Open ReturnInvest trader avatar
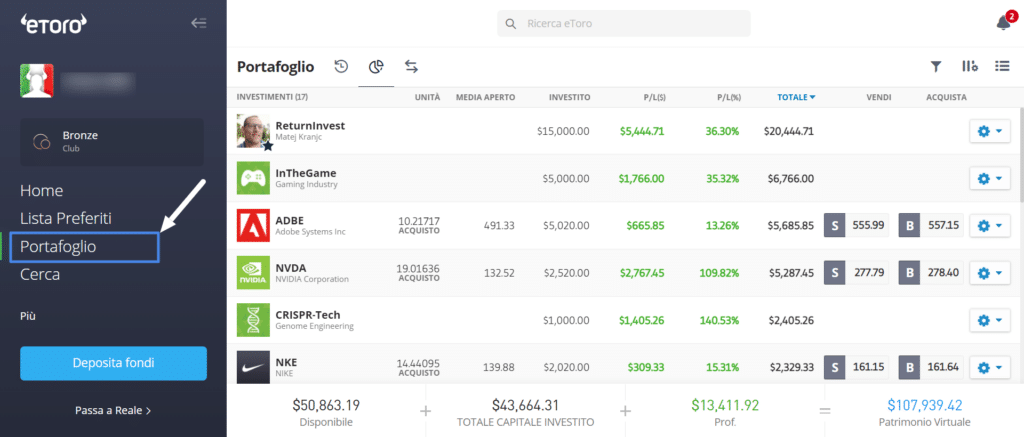 coord(253,131)
